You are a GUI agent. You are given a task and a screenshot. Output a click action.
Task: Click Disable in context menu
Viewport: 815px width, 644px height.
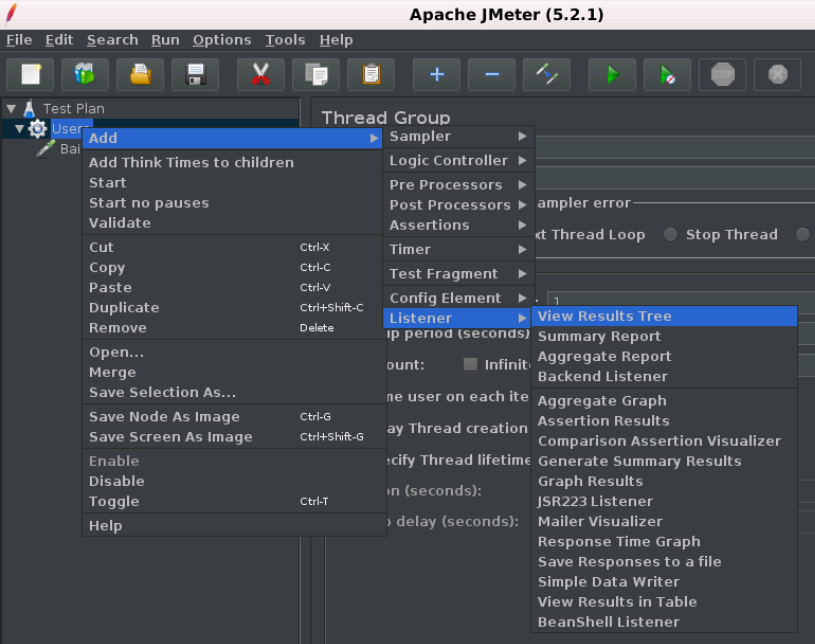232,481
